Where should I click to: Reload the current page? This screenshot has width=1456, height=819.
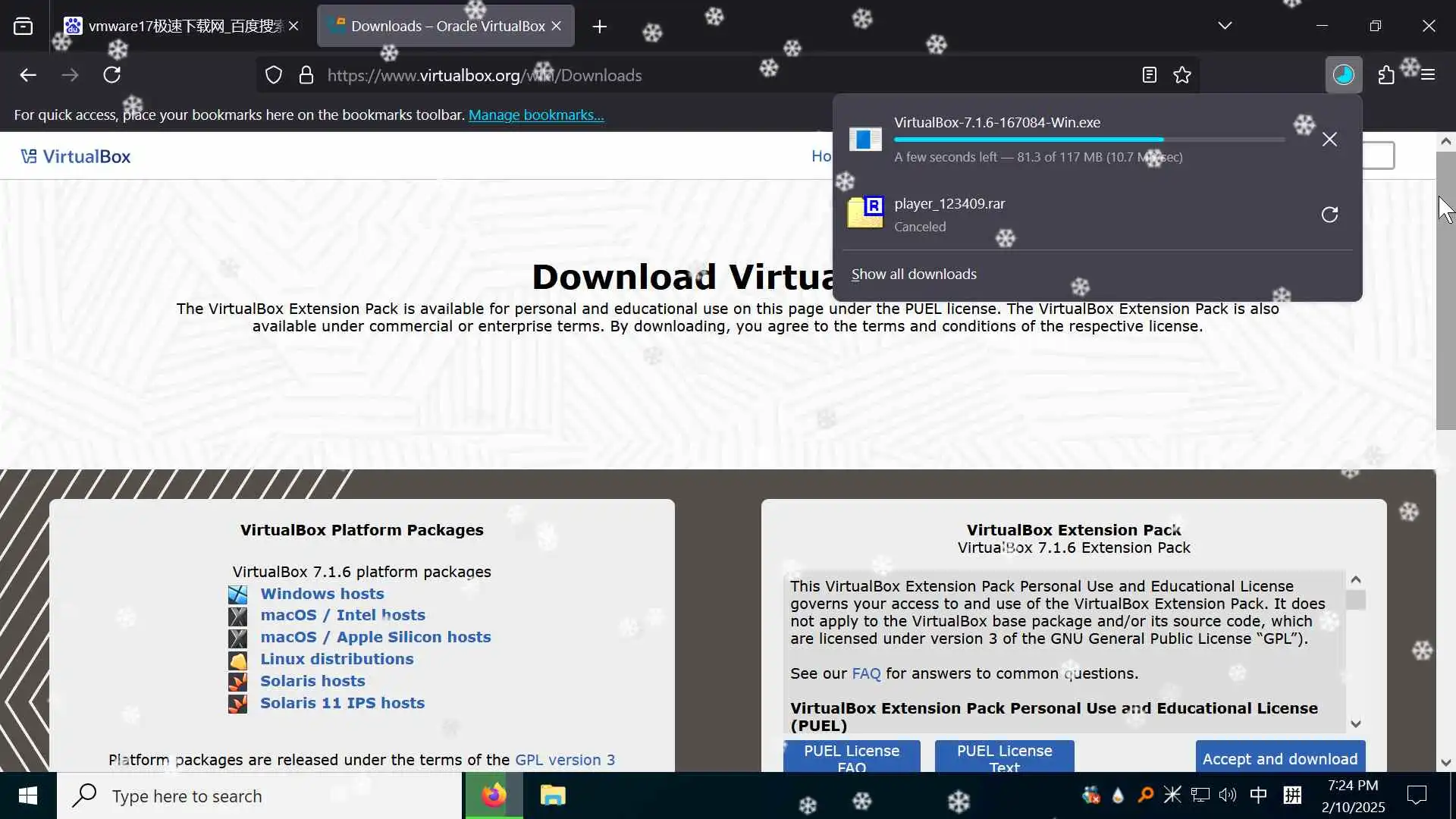112,75
